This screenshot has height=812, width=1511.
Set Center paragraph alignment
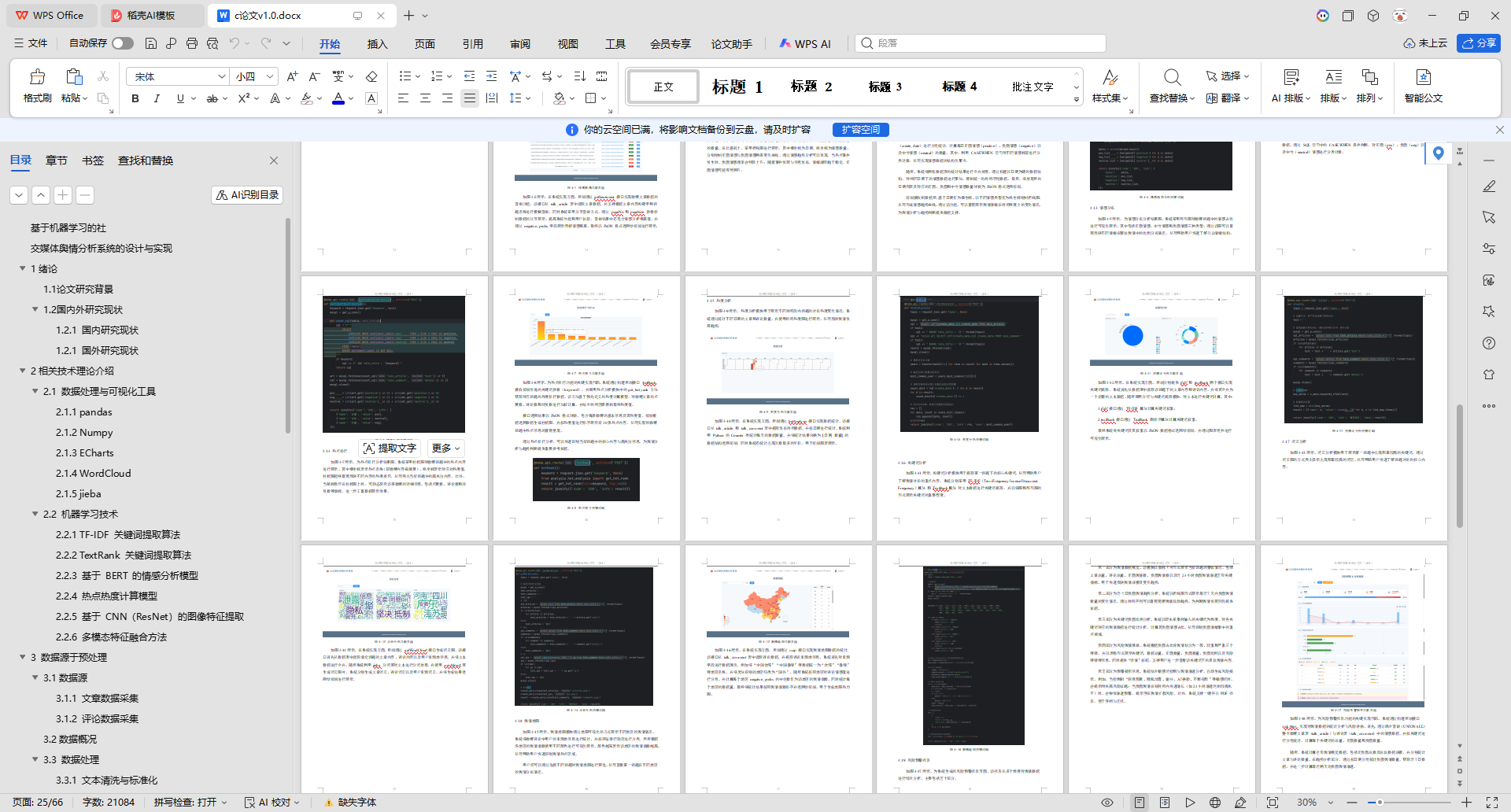pos(425,98)
